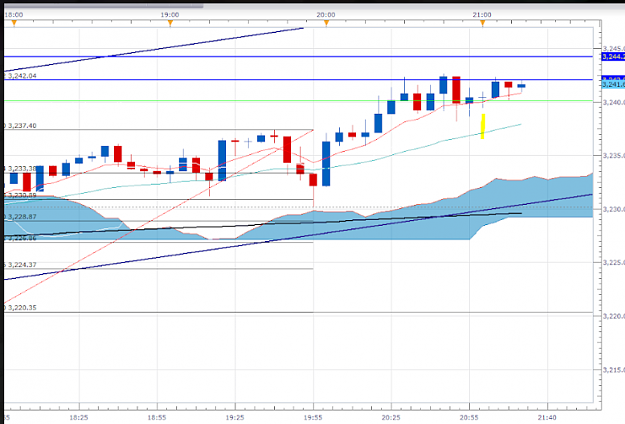The image size is (625, 424).
Task: Click the orange marker below 19:00
Action: pos(170,23)
